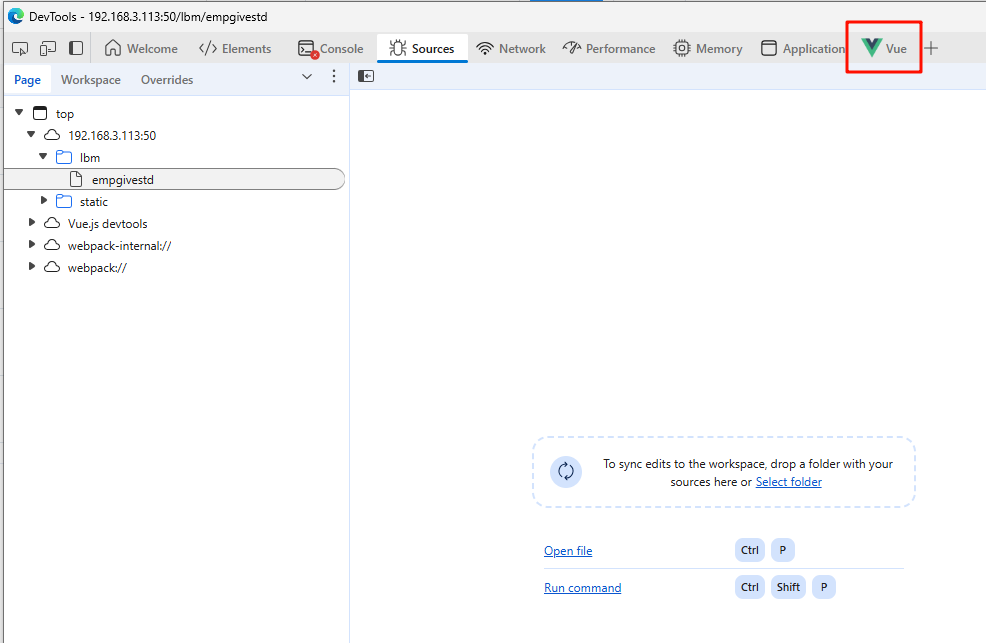Click cloud icon next to webpack://
Screen dimensions: 986x643
[x=52, y=267]
